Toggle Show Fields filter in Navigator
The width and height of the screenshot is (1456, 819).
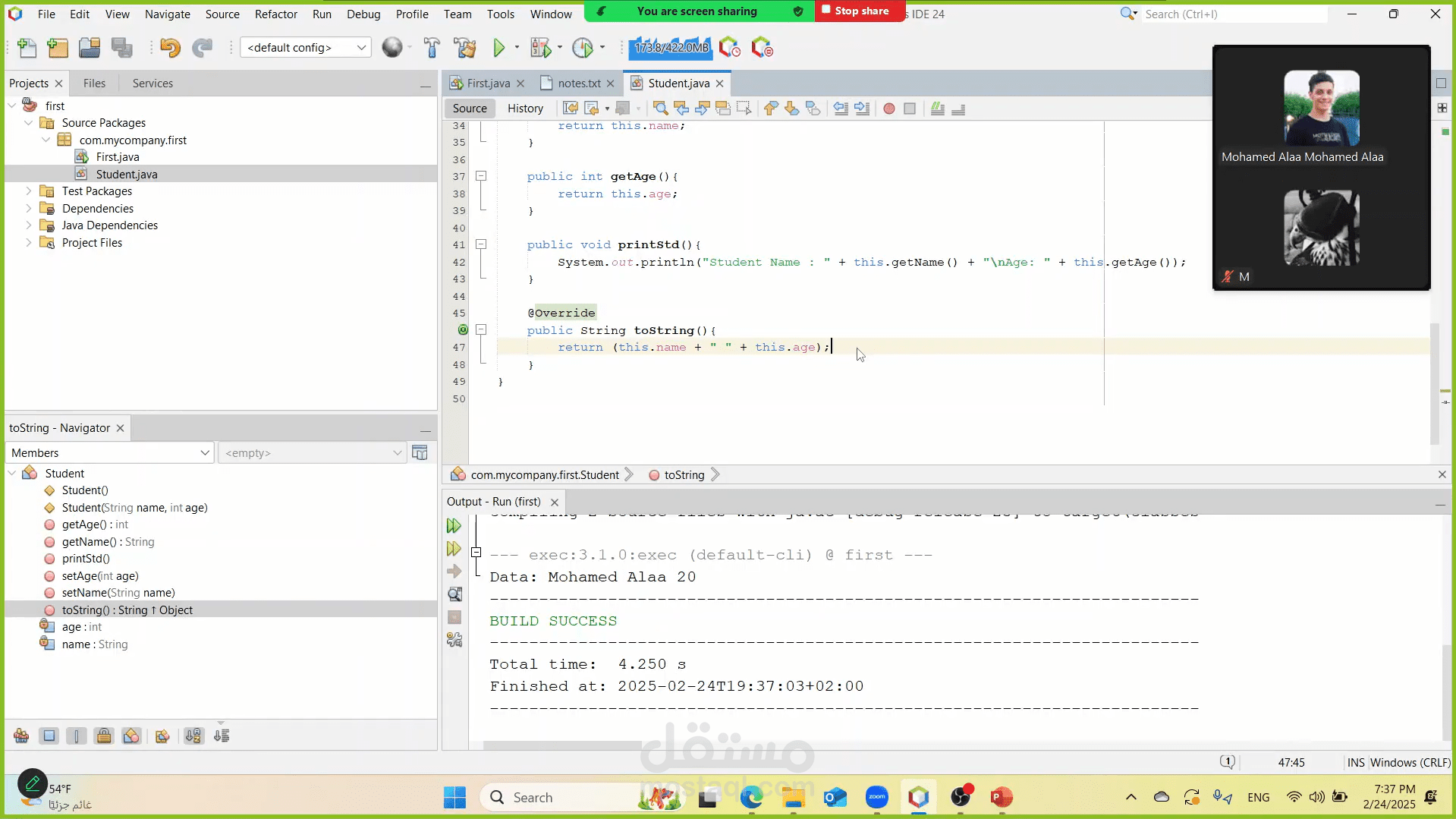tap(49, 736)
